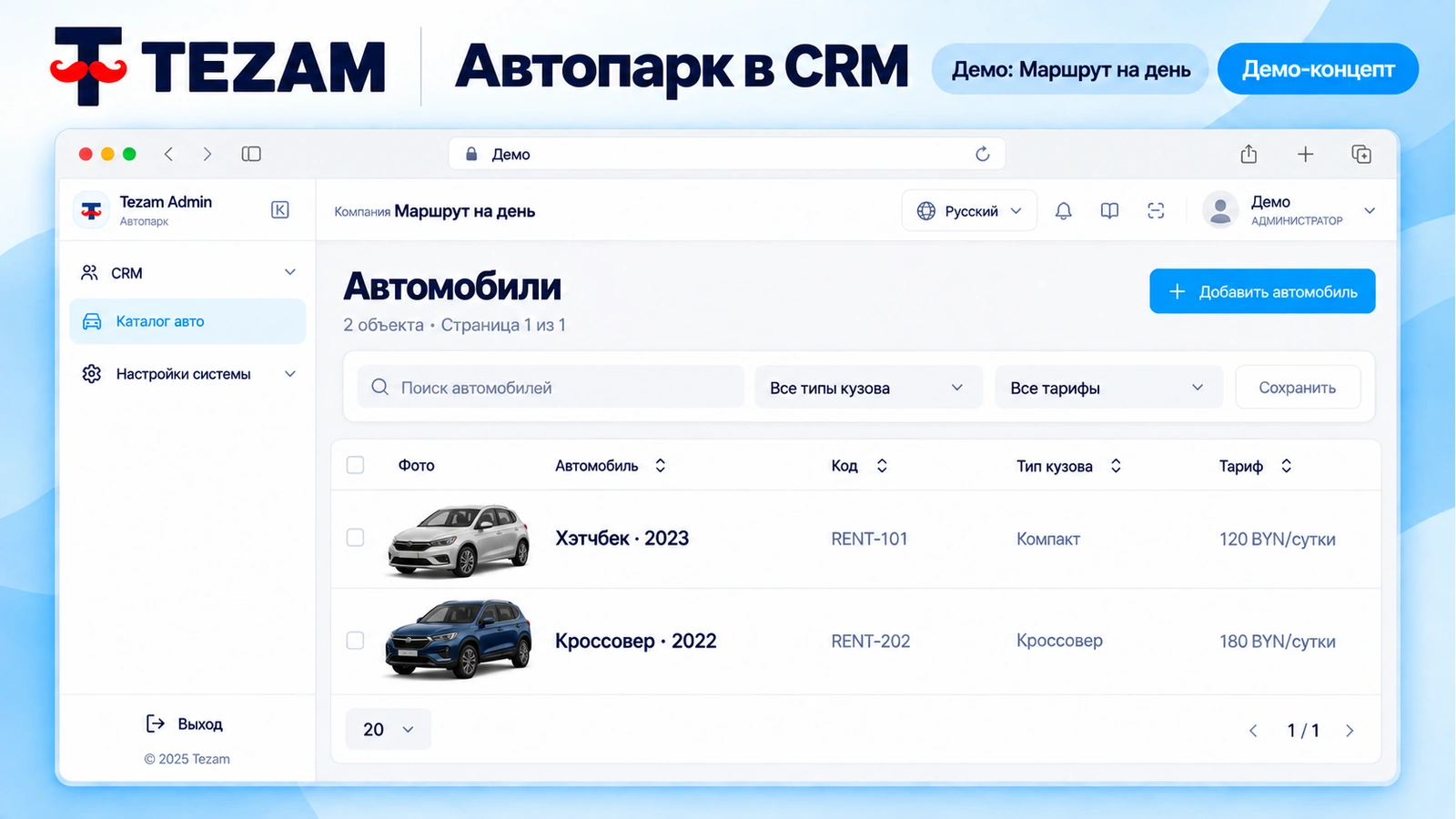
Task: Expand the CRM sidebar section
Action: pyautogui.click(x=187, y=272)
